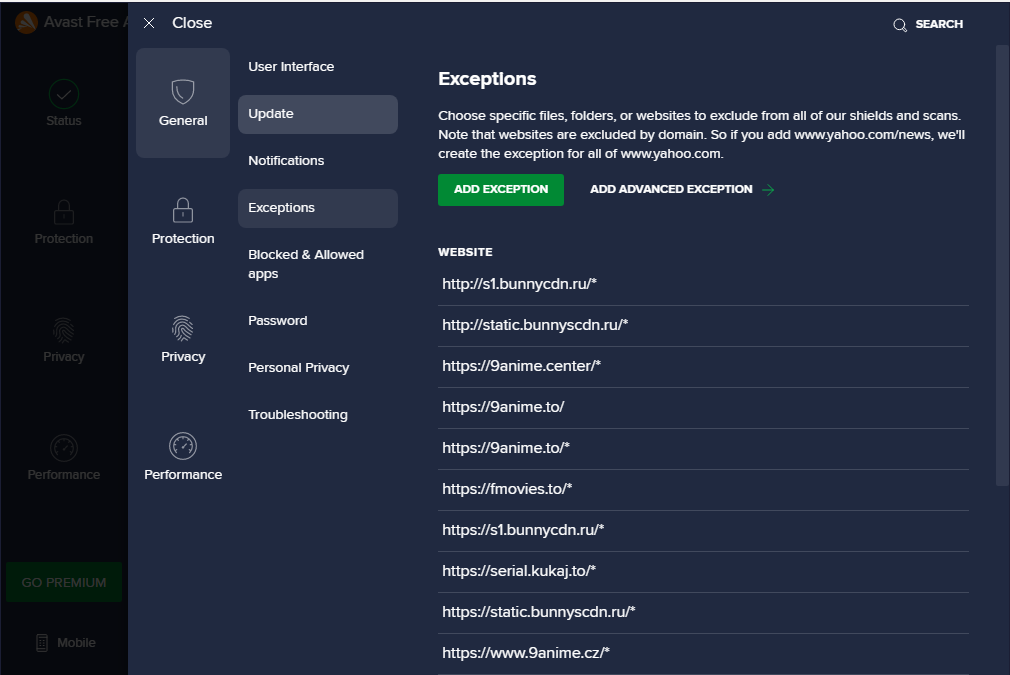Click the WEBSITE column heading

pyautogui.click(x=465, y=252)
